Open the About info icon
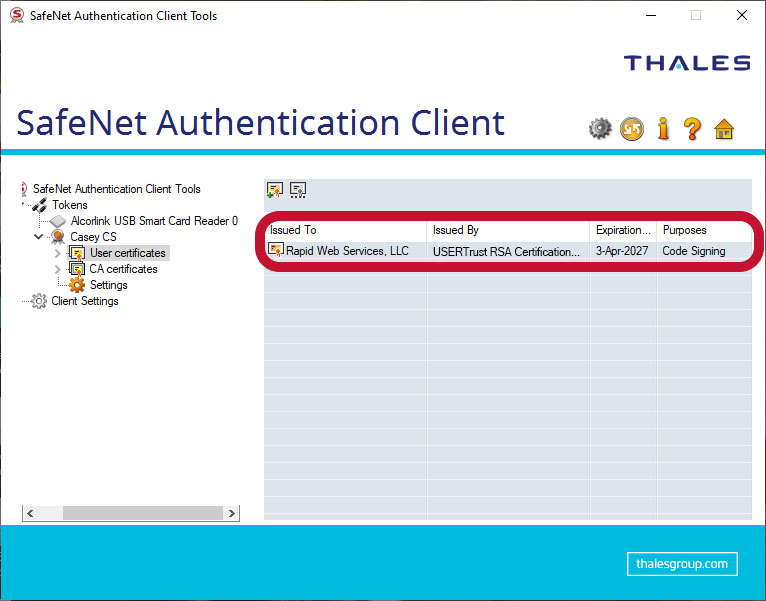Image resolution: width=766 pixels, height=601 pixels. 663,129
